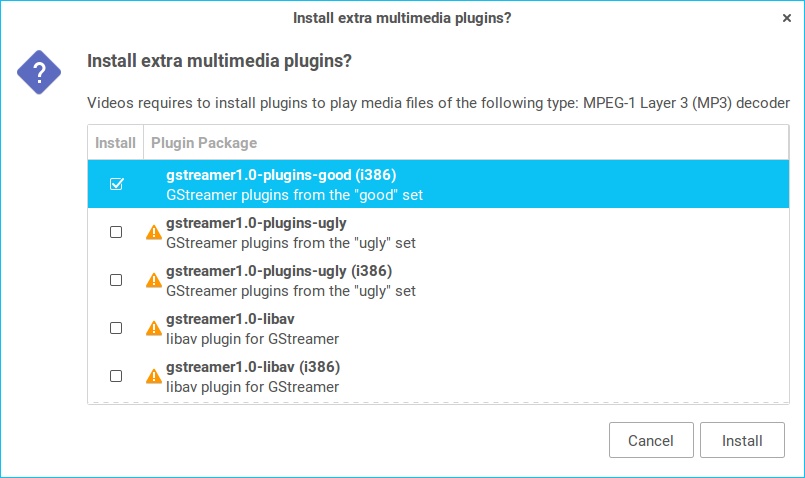Select the gstreamer1.0-libav package row
Image resolution: width=805 pixels, height=478 pixels.
(400, 328)
